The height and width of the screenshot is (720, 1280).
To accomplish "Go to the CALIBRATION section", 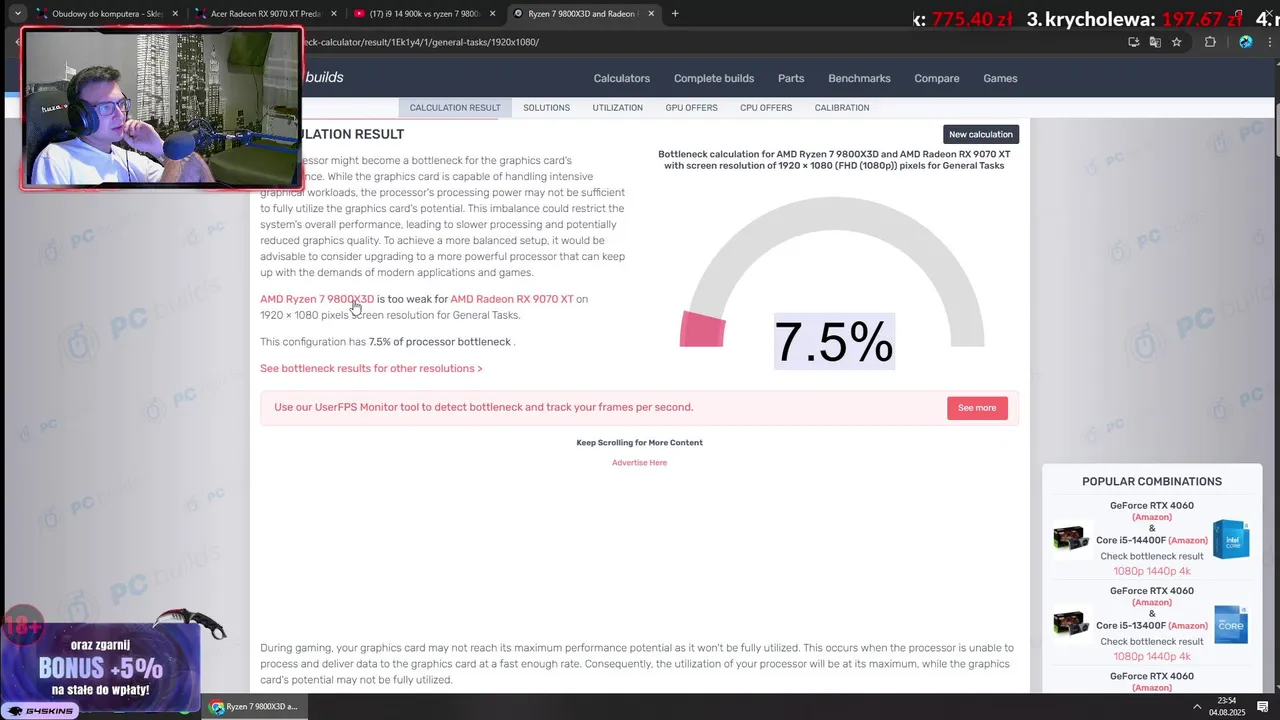I will pyautogui.click(x=842, y=108).
